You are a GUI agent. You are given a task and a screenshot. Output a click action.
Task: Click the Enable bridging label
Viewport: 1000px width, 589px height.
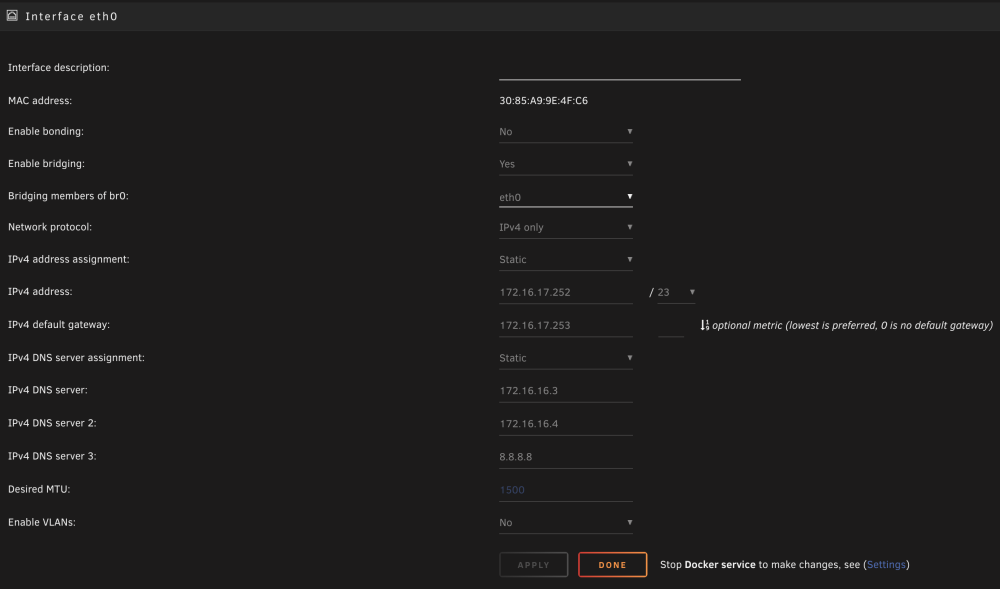[46, 164]
